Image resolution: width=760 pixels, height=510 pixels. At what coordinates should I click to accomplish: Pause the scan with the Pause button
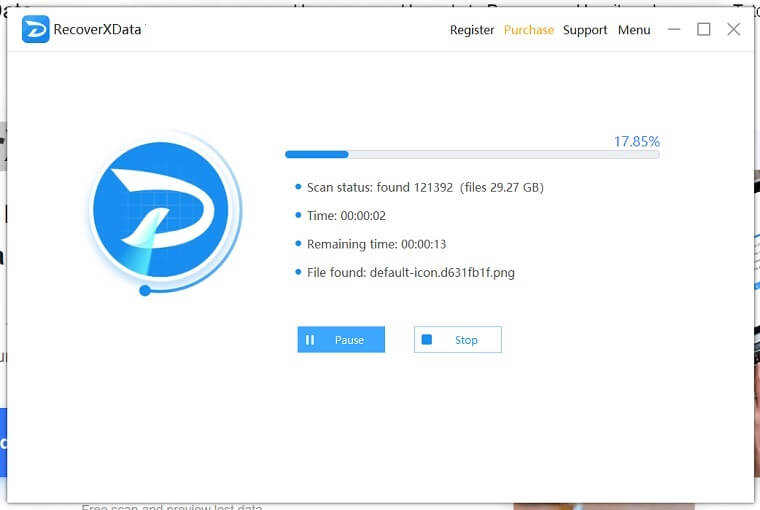click(341, 339)
